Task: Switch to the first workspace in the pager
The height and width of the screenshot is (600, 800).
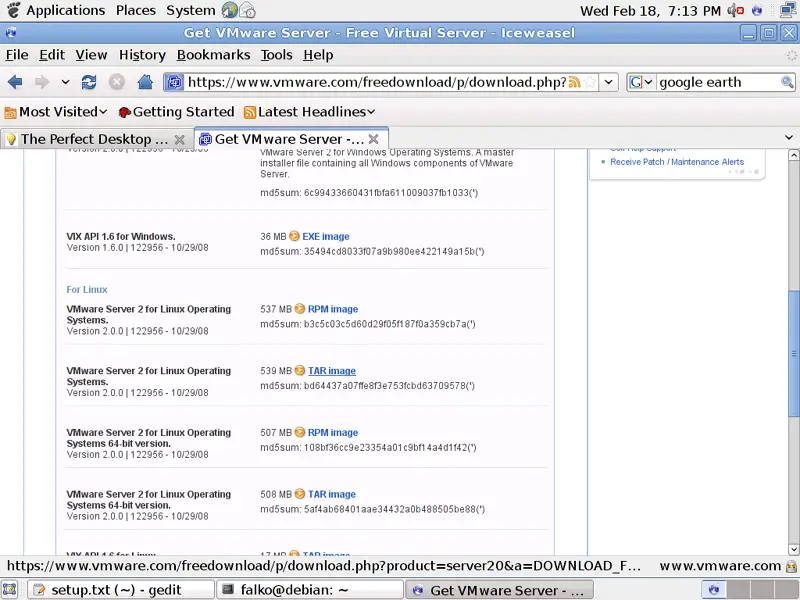Action: 714,590
